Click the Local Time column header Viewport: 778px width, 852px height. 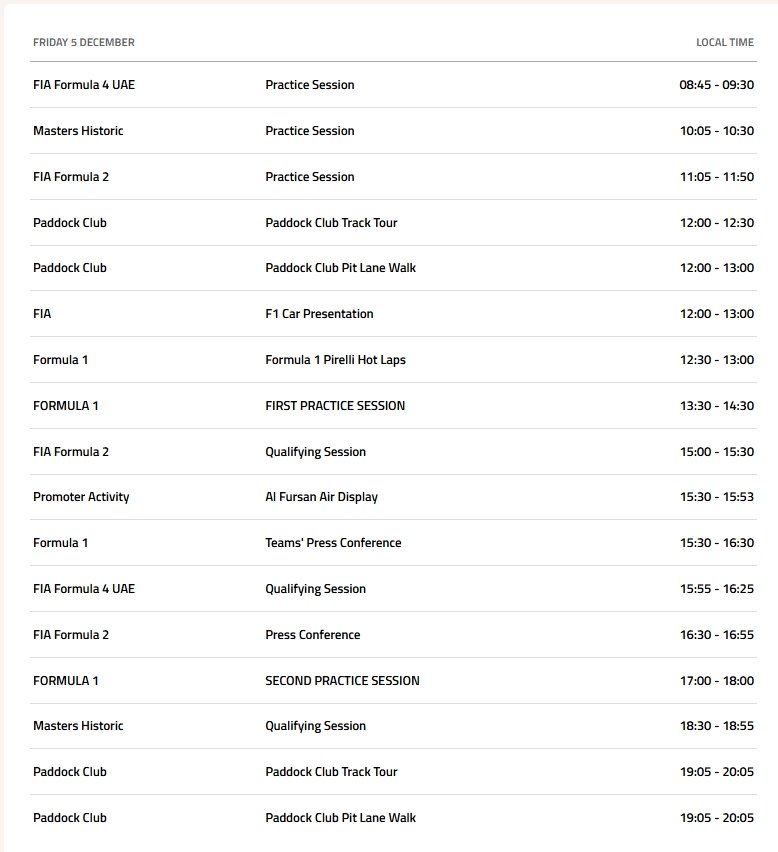click(x=725, y=42)
